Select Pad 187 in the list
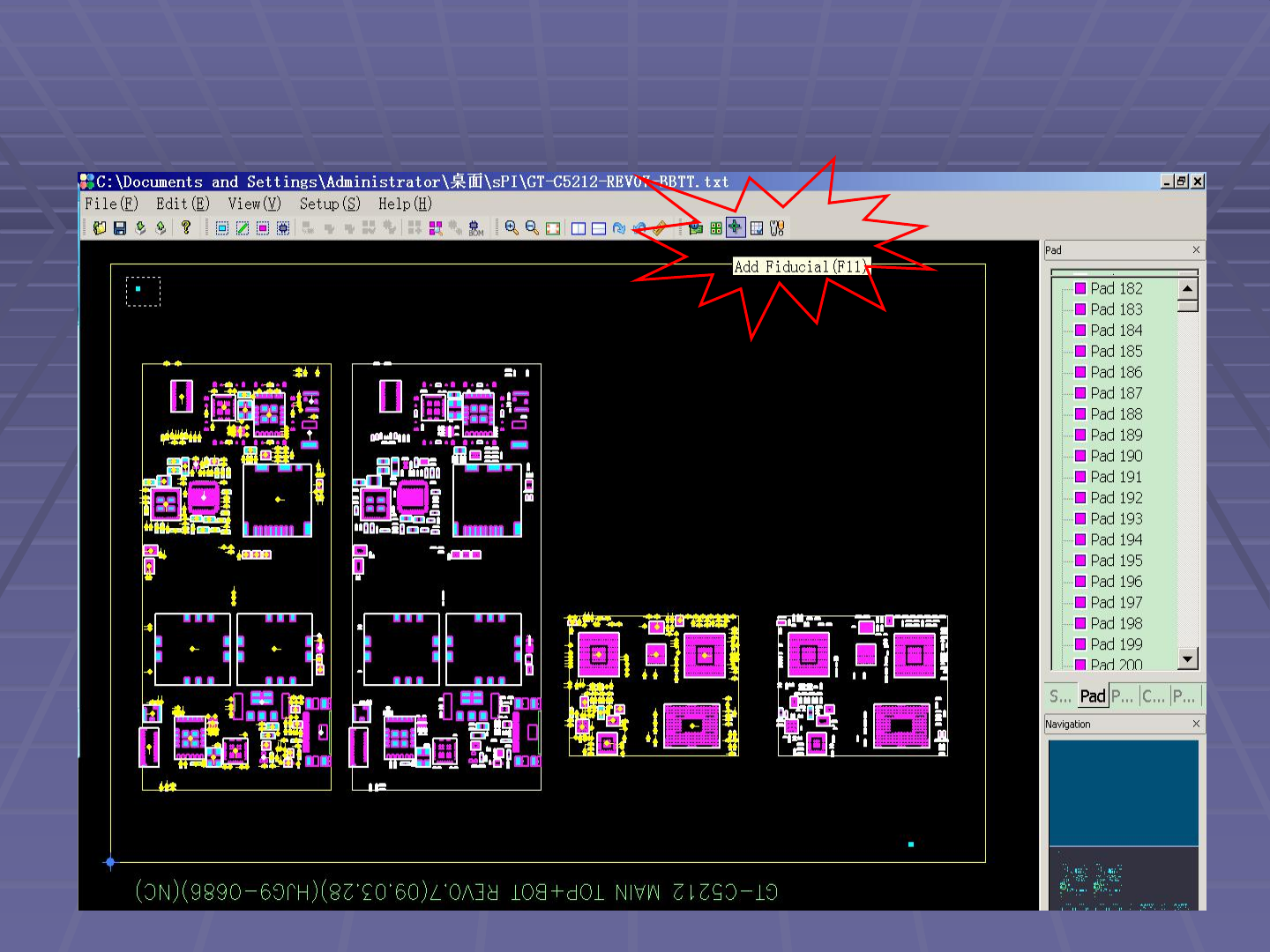1270x952 pixels. [x=1117, y=393]
